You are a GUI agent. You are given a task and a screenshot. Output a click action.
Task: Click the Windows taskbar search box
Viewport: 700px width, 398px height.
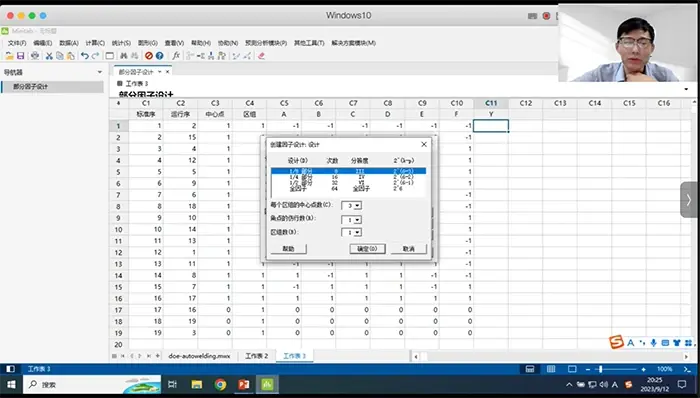click(92, 385)
